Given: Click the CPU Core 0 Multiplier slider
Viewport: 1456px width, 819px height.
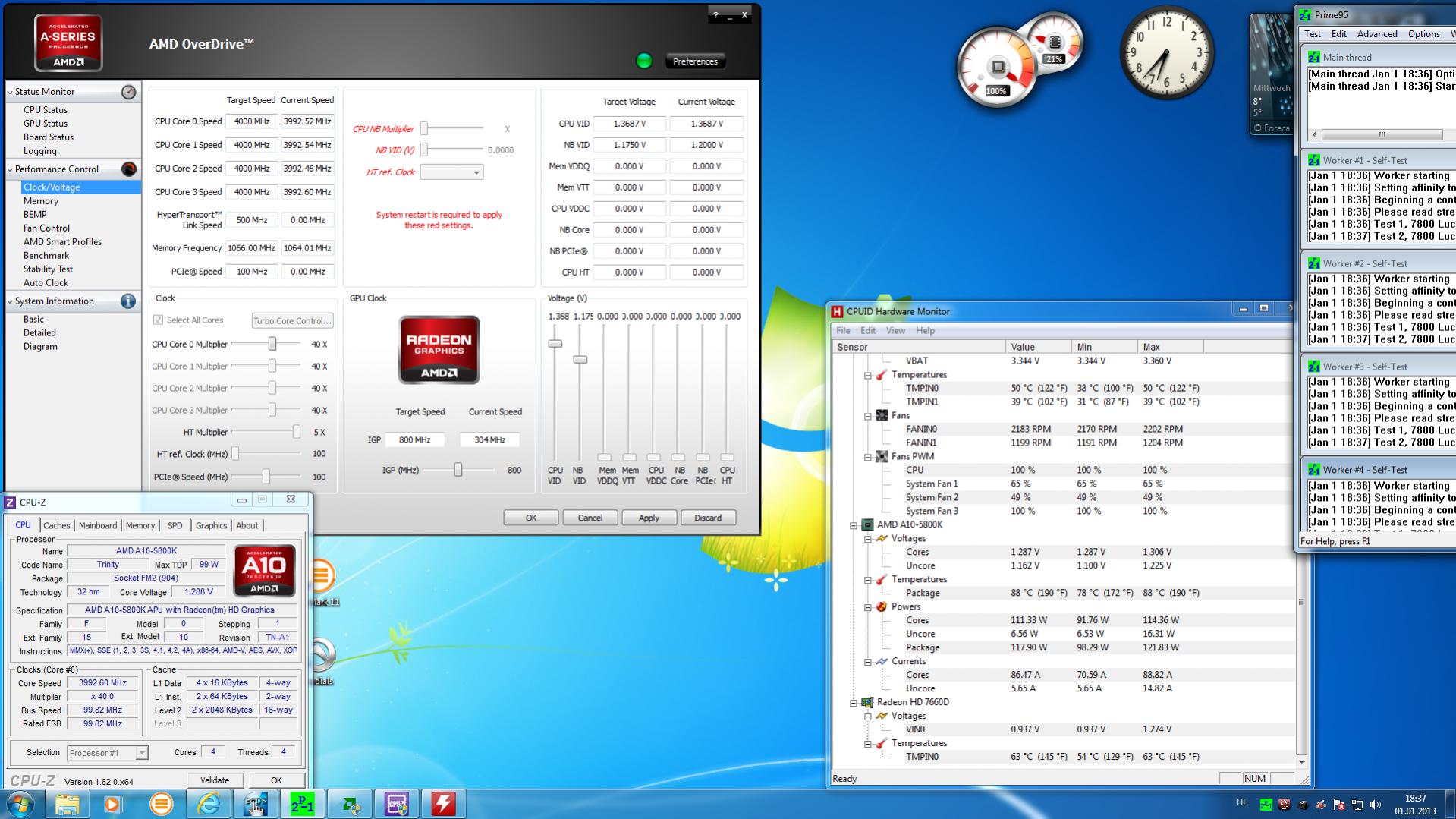Looking at the screenshot, I should point(272,345).
